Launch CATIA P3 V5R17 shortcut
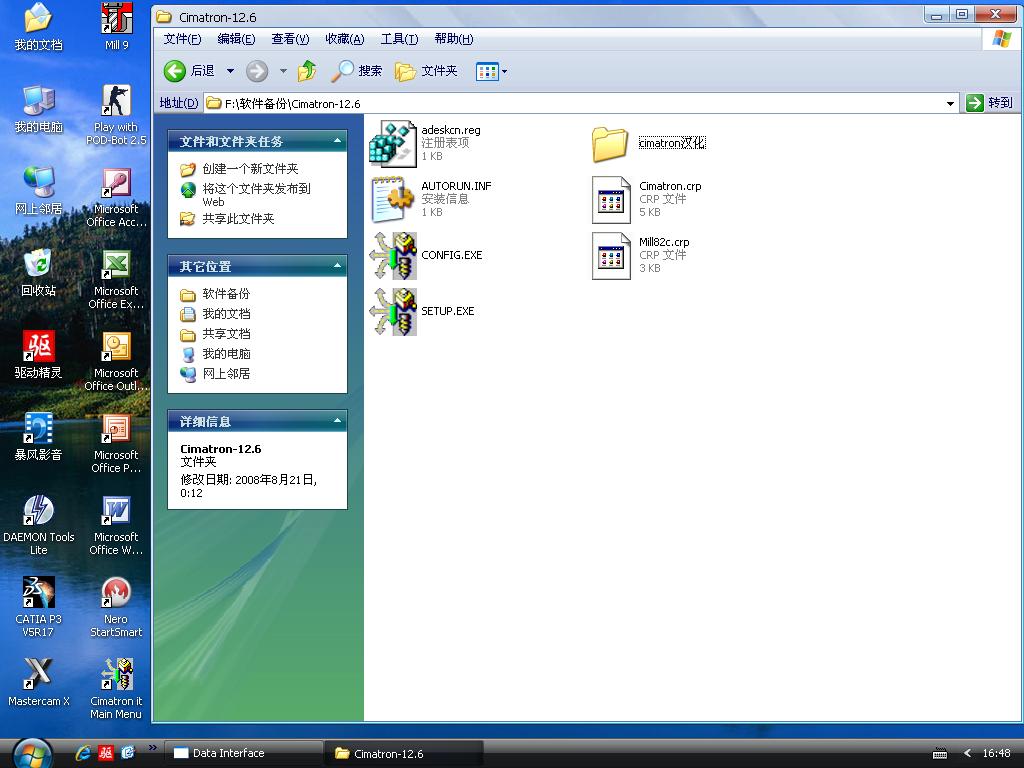This screenshot has width=1024, height=768. [39, 607]
